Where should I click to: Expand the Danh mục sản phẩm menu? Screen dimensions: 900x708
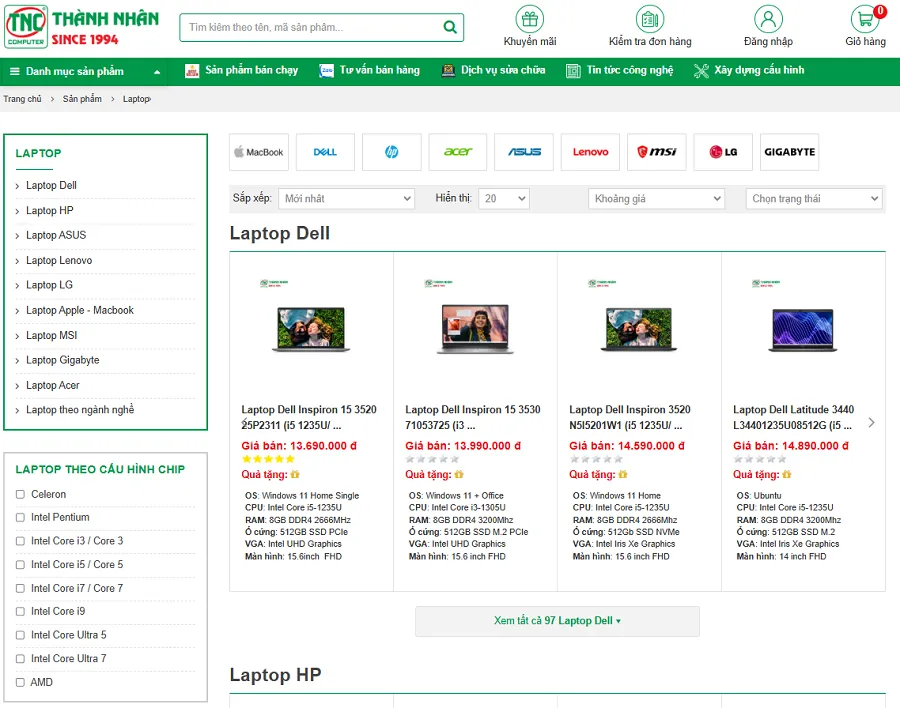pos(84,72)
